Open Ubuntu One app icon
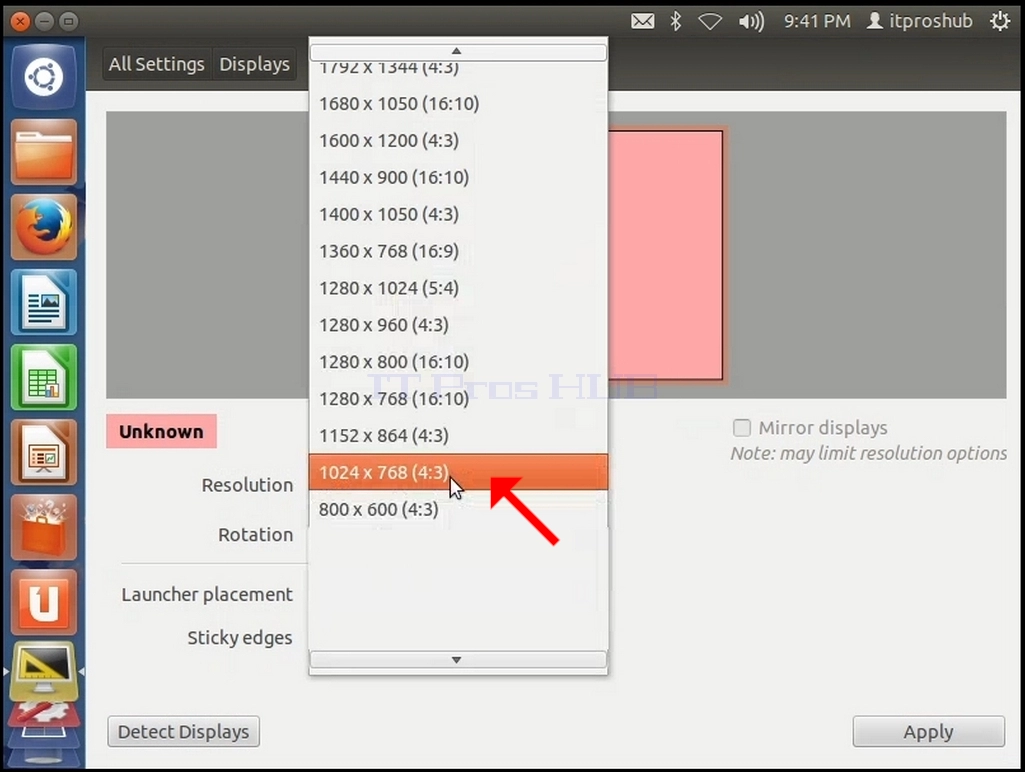The image size is (1025, 772). (x=44, y=602)
